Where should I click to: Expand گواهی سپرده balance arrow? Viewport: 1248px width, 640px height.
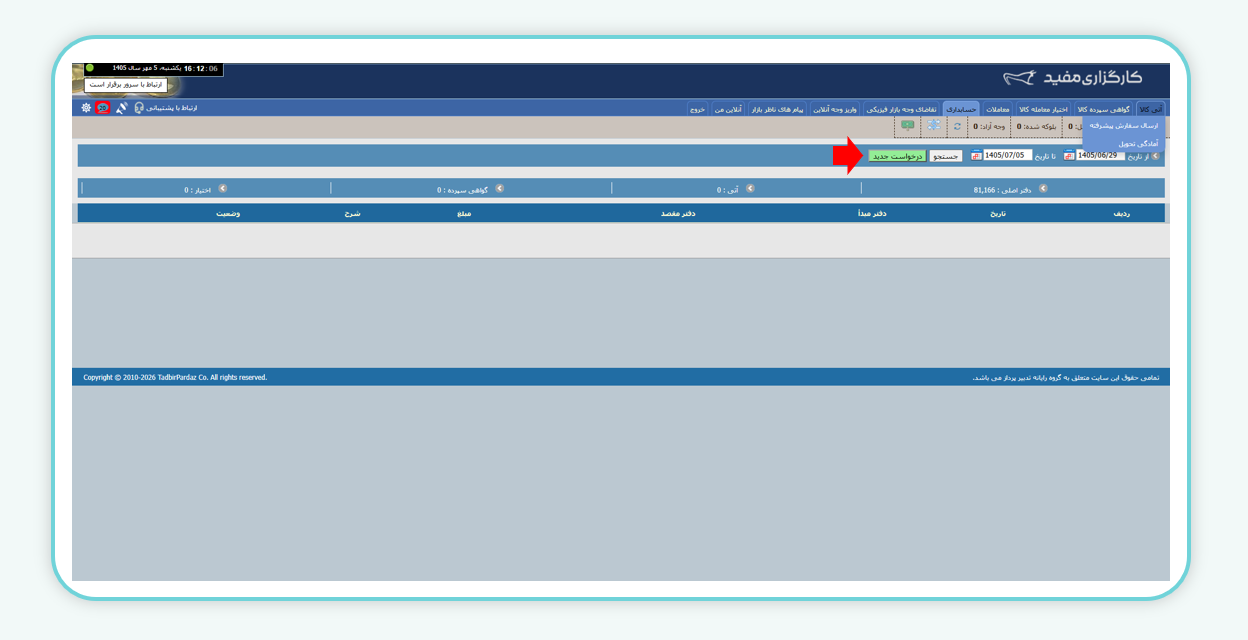499,188
